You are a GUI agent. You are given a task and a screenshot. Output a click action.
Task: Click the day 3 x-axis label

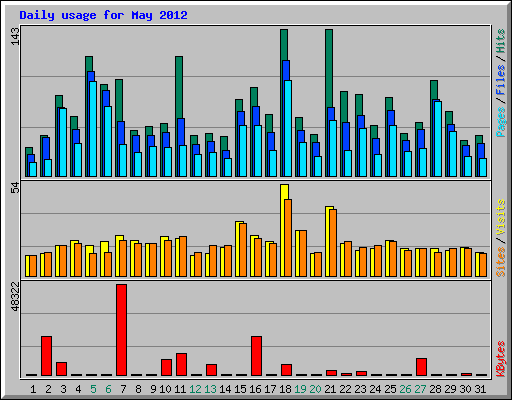click(x=63, y=389)
